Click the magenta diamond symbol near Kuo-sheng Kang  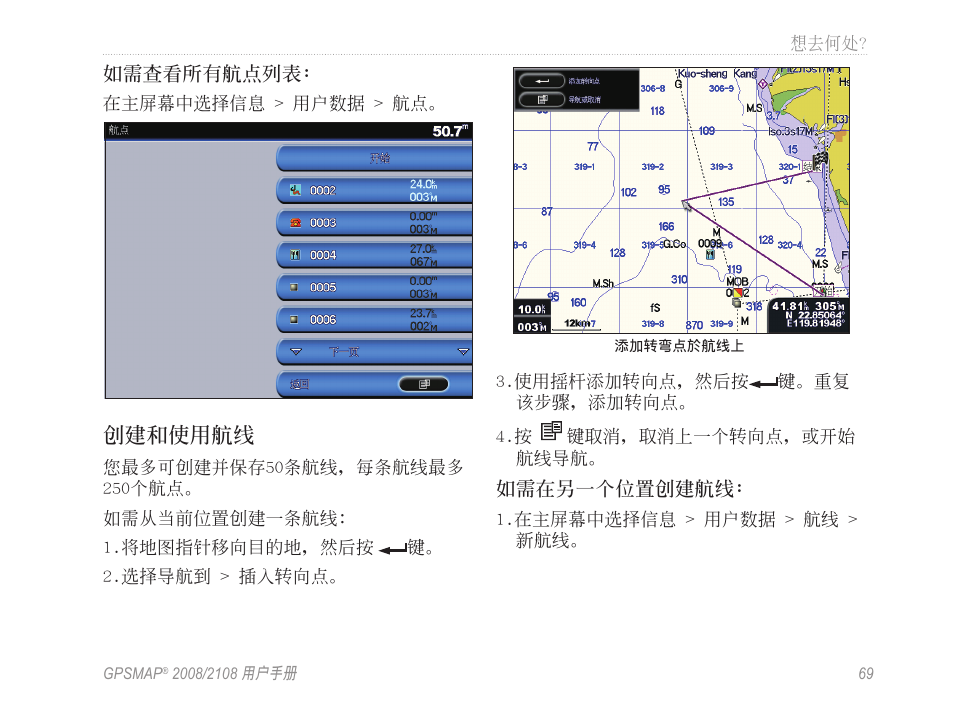(x=762, y=83)
